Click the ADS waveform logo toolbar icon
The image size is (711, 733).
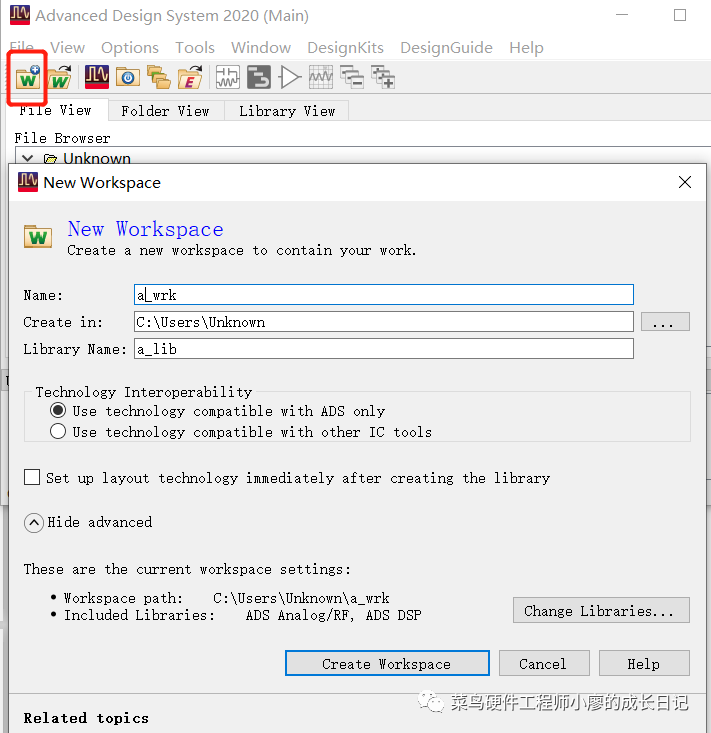click(97, 77)
